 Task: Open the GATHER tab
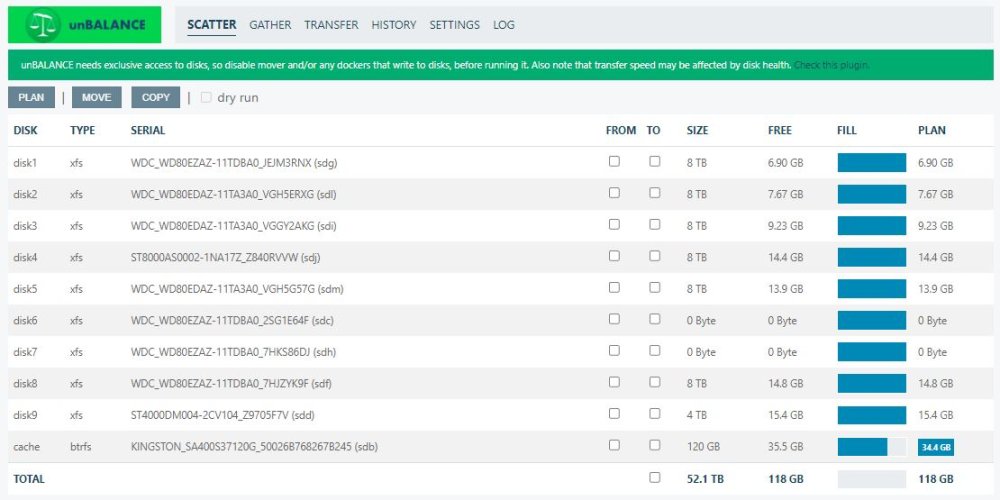pyautogui.click(x=270, y=25)
